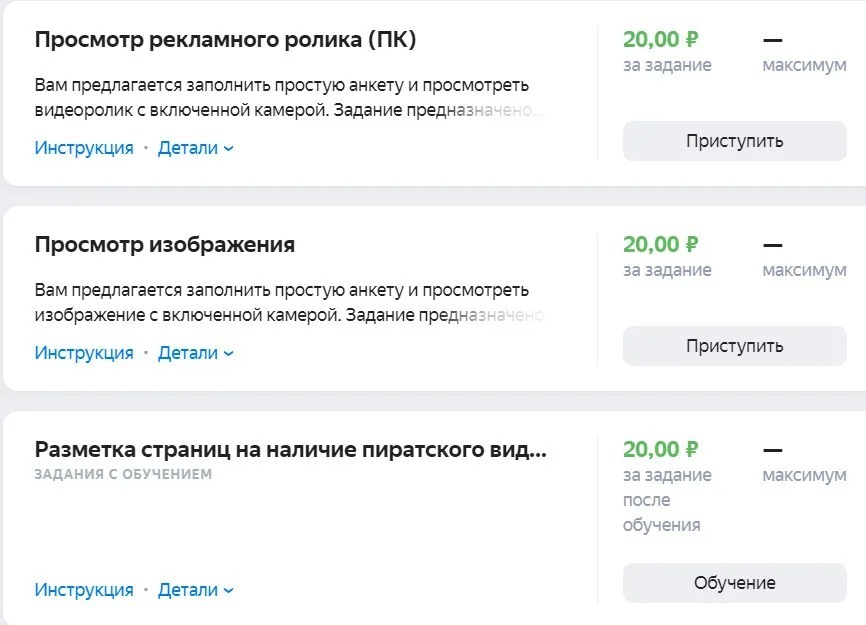
Task: Expand Детали under Просмотр изображения
Action: point(195,353)
